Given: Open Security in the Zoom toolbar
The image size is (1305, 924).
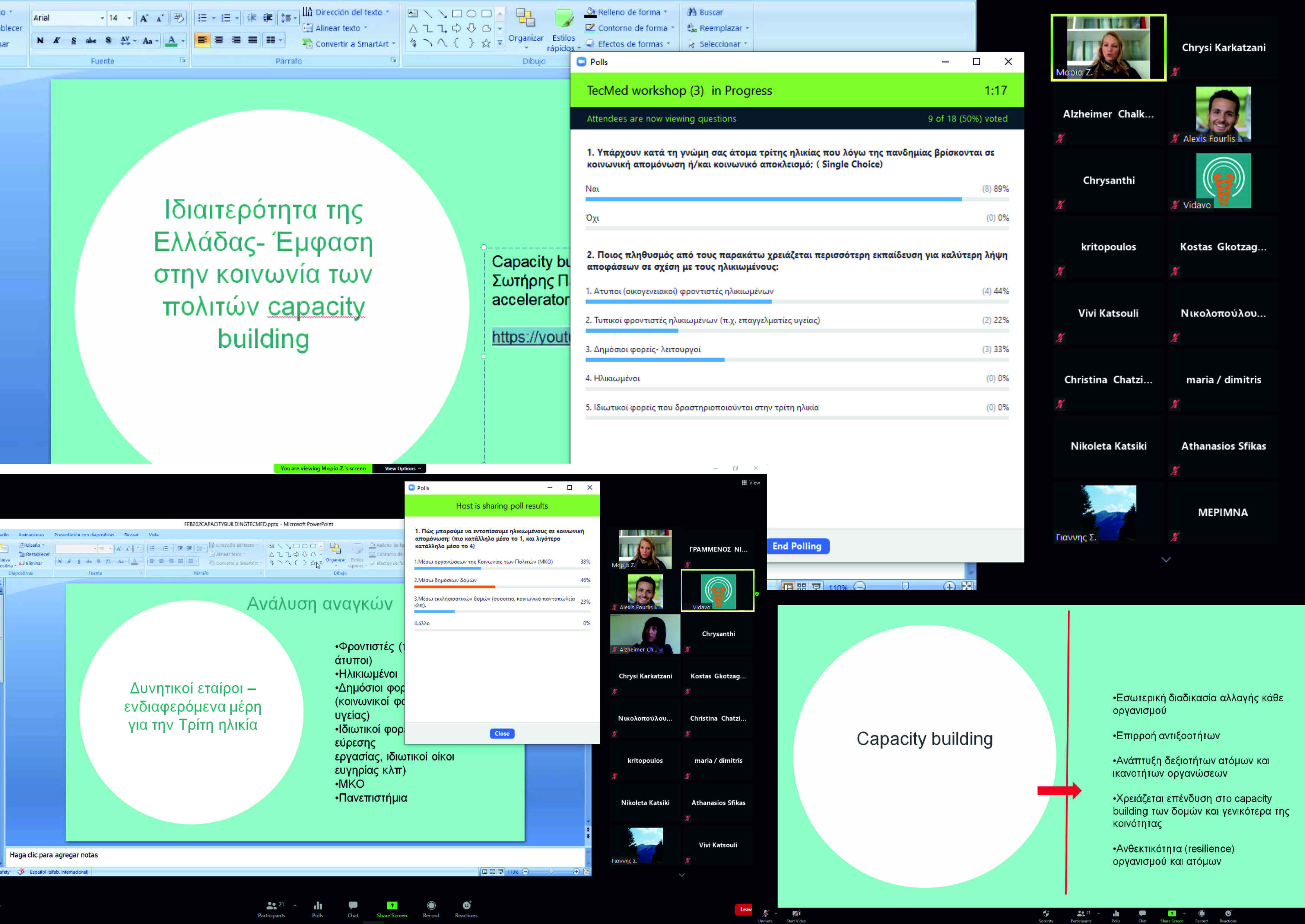Looking at the screenshot, I should [x=1045, y=915].
